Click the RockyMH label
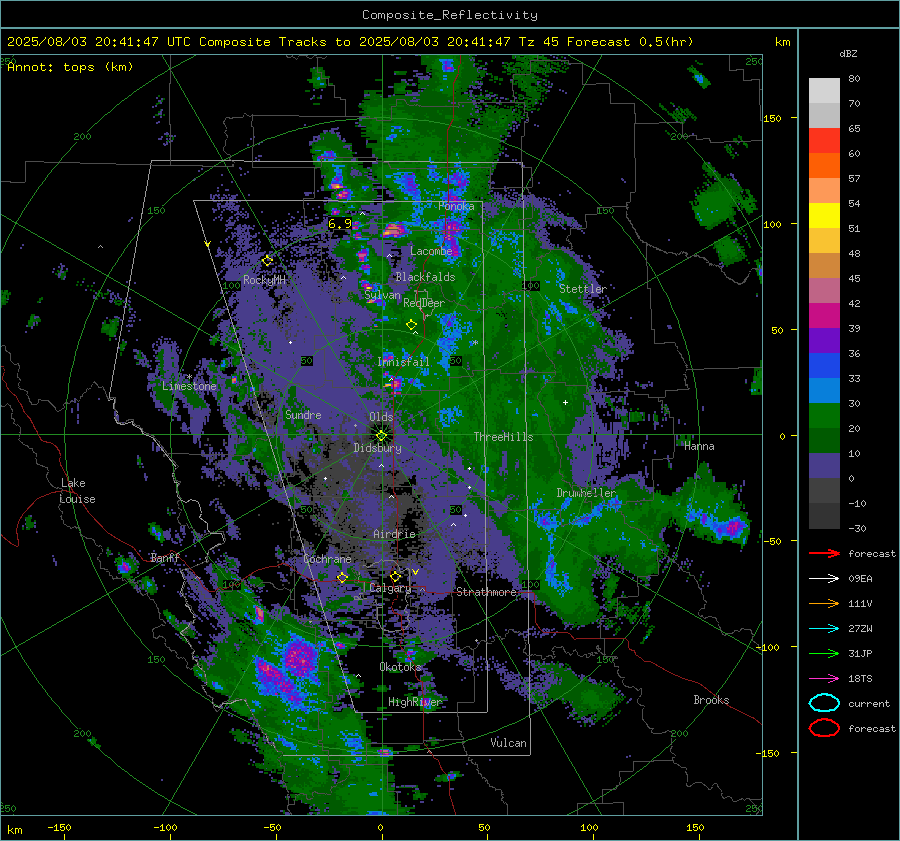The height and width of the screenshot is (841, 900). 264,280
